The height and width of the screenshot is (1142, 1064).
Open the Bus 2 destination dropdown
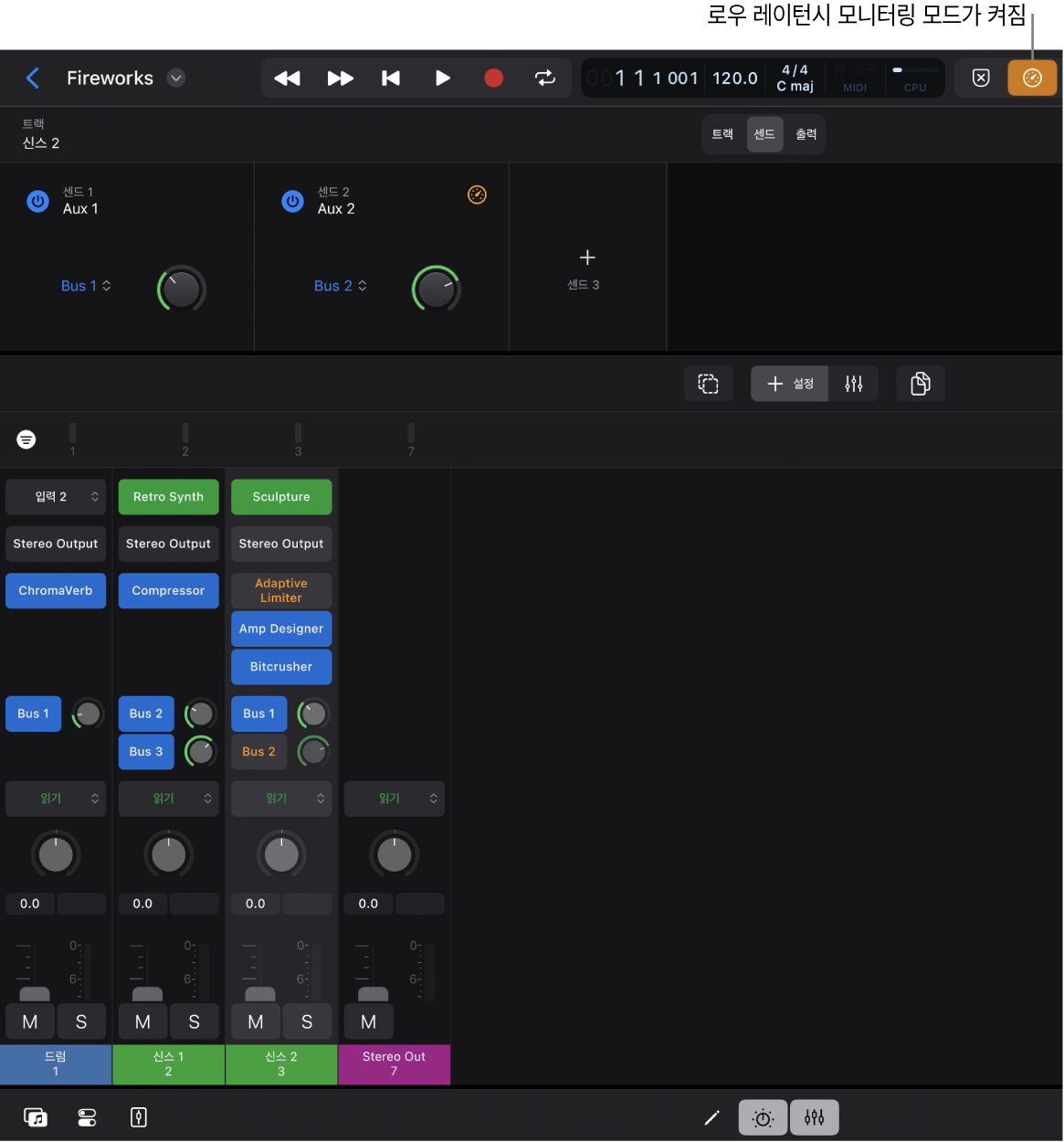coord(341,286)
